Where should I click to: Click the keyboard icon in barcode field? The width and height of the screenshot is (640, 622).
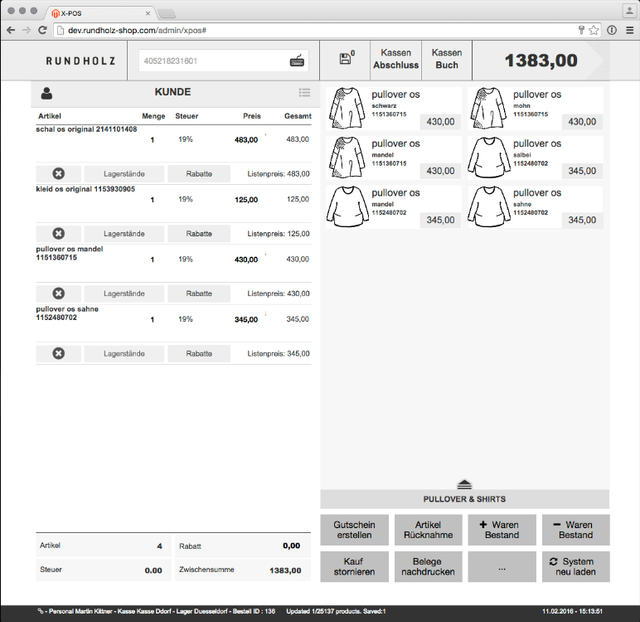click(297, 61)
